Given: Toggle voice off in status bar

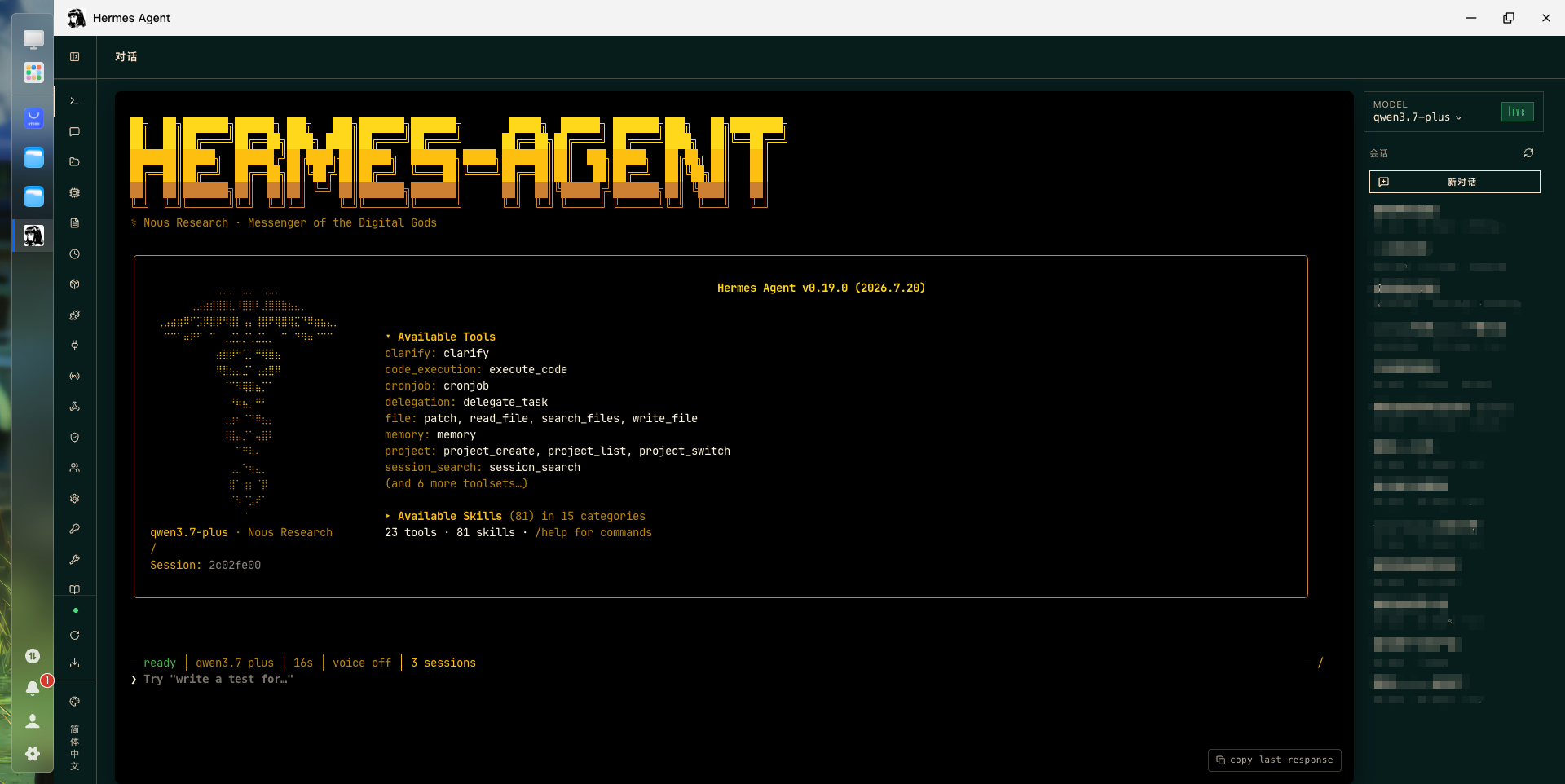Looking at the screenshot, I should 362,663.
